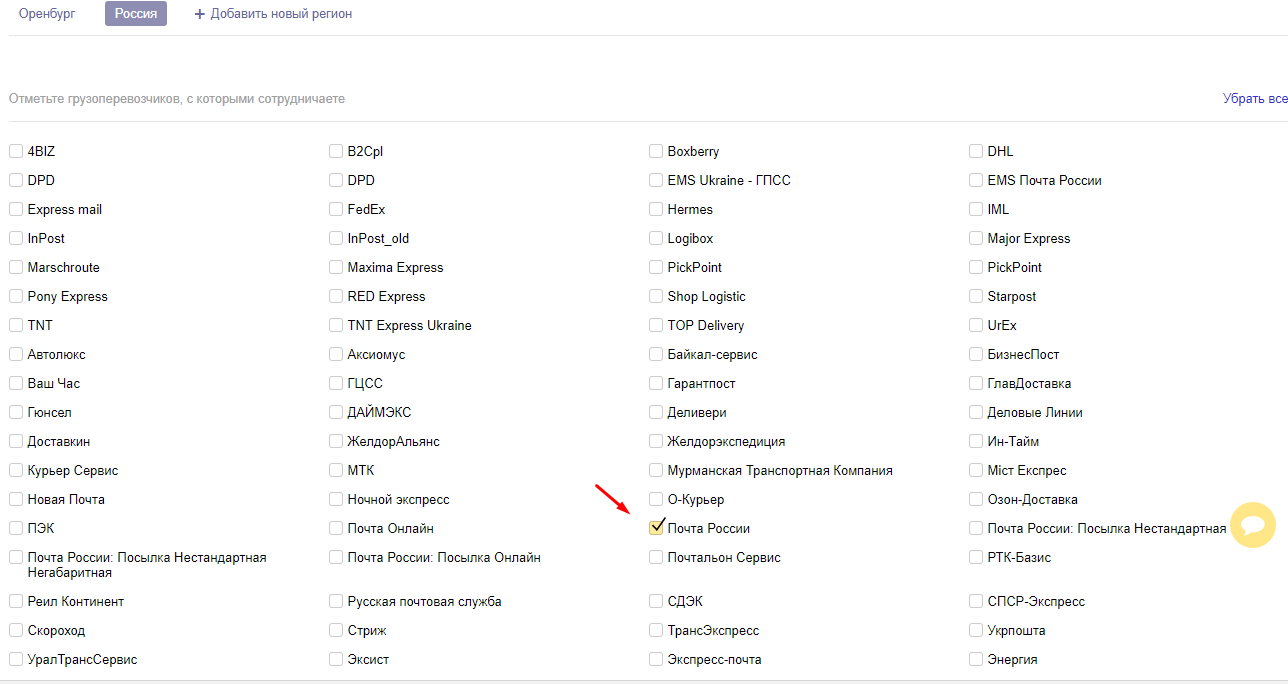Screen dimensions: 1288x684
Task: Select the RED Express checkbox
Action: point(336,296)
